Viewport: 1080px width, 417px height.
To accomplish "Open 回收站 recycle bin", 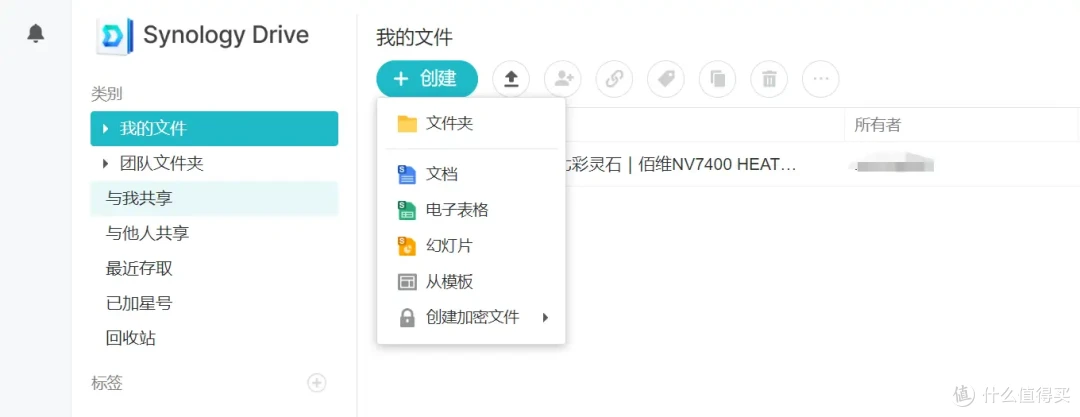I will (214, 338).
